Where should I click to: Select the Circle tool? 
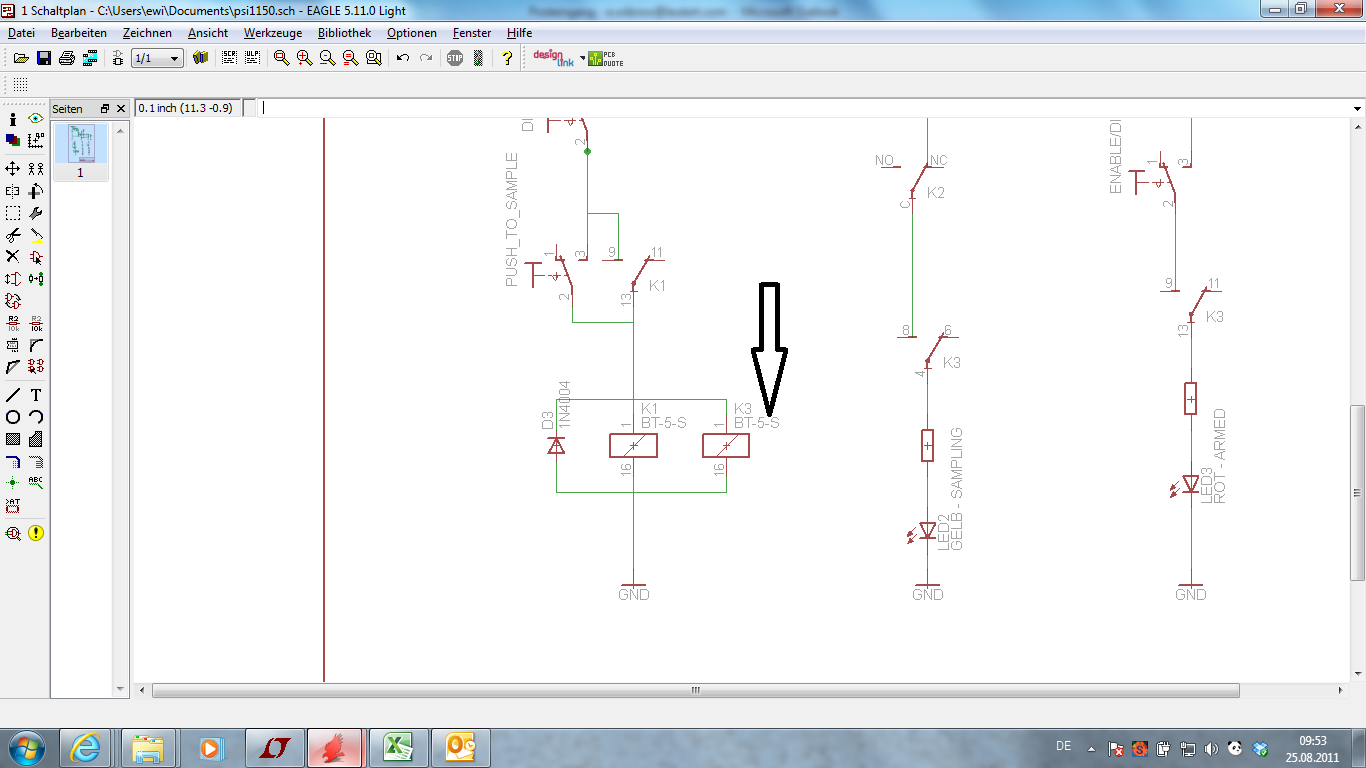[13, 417]
